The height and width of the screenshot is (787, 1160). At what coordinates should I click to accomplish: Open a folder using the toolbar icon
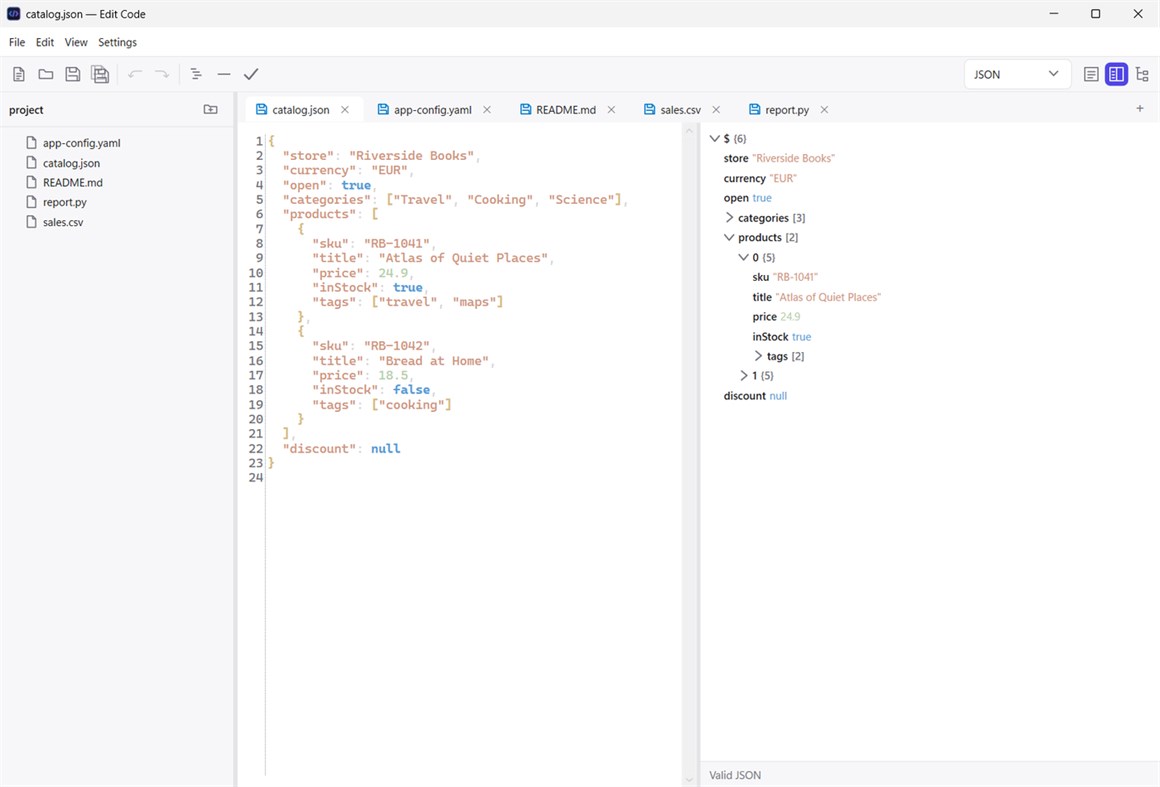coord(46,74)
